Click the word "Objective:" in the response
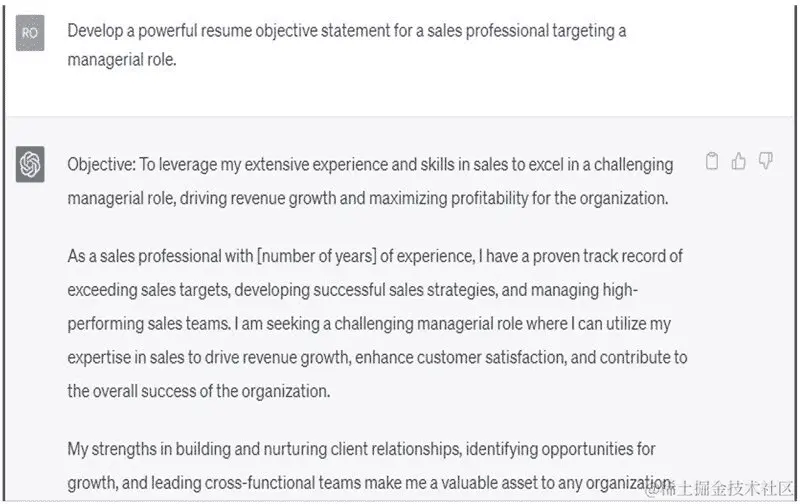This screenshot has height=504, width=800. tap(102, 165)
